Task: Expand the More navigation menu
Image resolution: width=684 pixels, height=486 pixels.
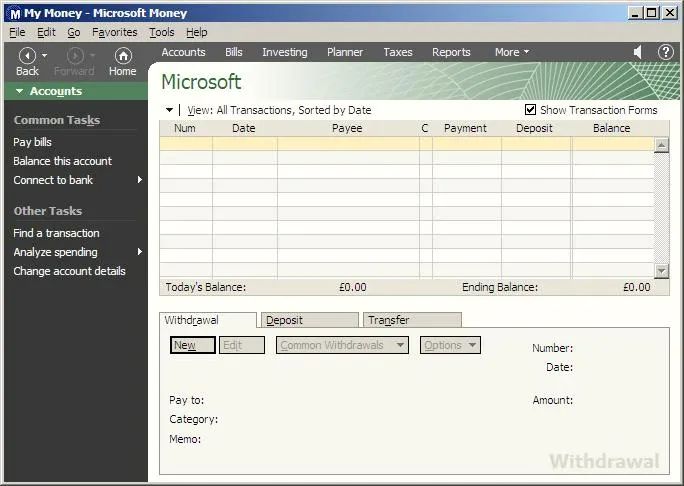Action: [511, 52]
